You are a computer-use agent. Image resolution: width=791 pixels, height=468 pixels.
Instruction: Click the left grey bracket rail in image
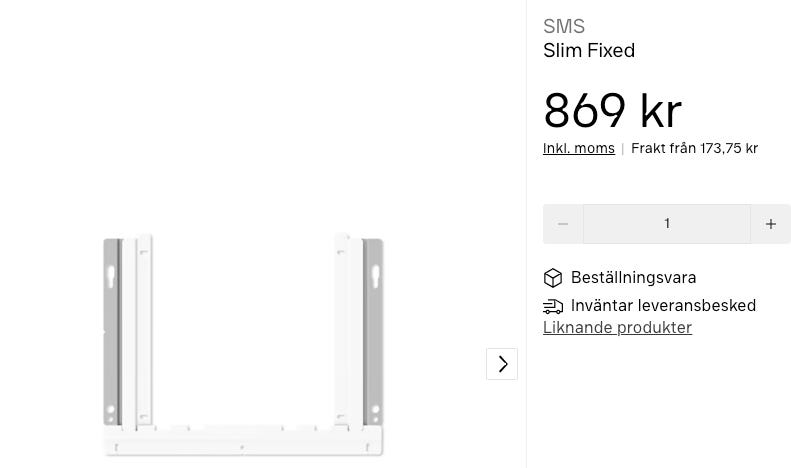click(112, 330)
